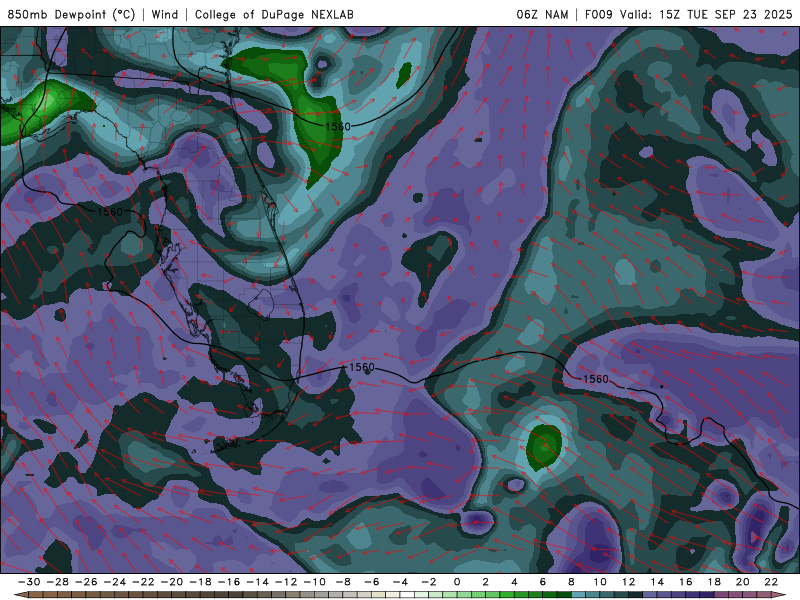Image resolution: width=800 pixels, height=600 pixels.
Task: Select the -16 value on the color scale
Action: (x=229, y=582)
